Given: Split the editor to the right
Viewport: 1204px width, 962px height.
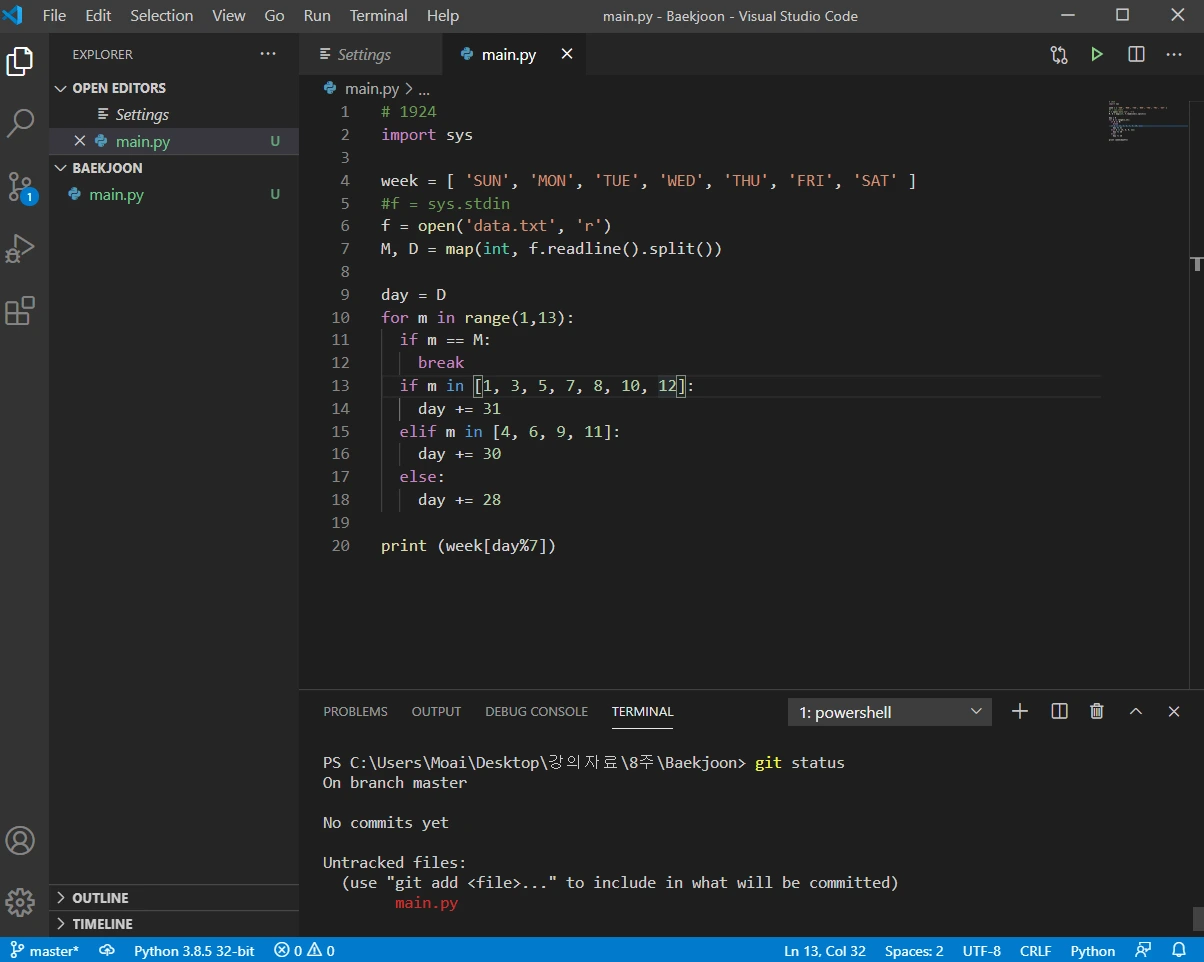Looking at the screenshot, I should pyautogui.click(x=1136, y=55).
